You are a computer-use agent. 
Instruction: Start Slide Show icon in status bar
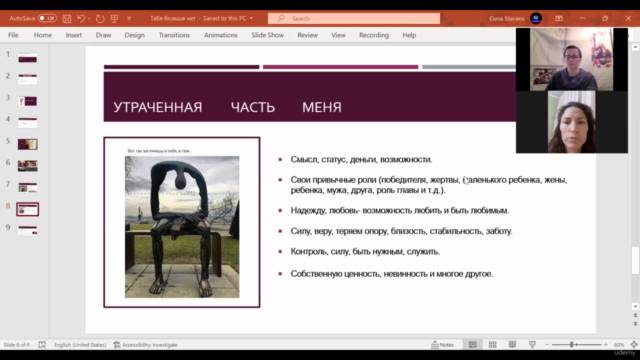(x=532, y=345)
